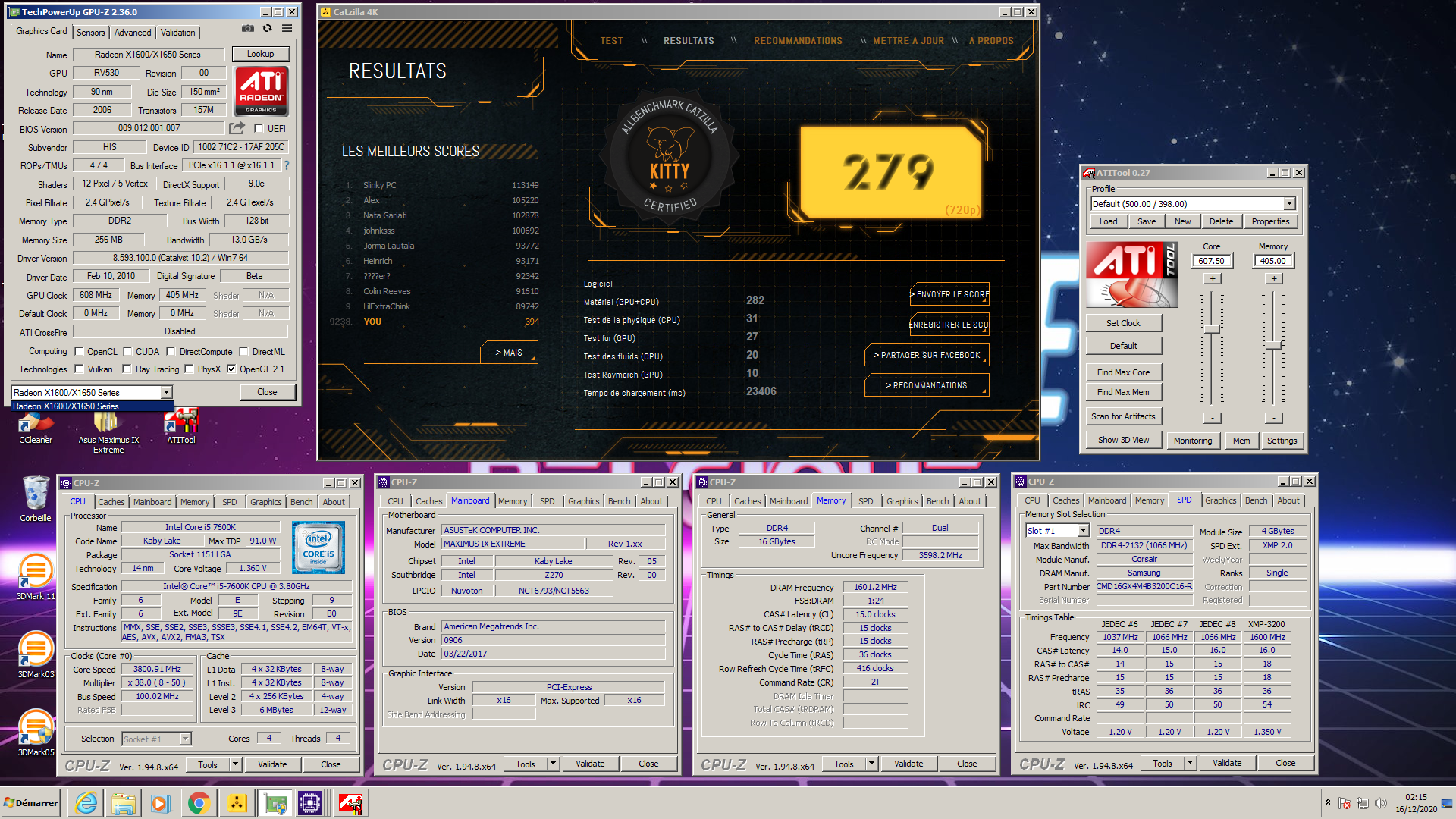The height and width of the screenshot is (819, 1456).
Task: Expand Tools dropdown arrow in CPU window
Action: tap(235, 764)
